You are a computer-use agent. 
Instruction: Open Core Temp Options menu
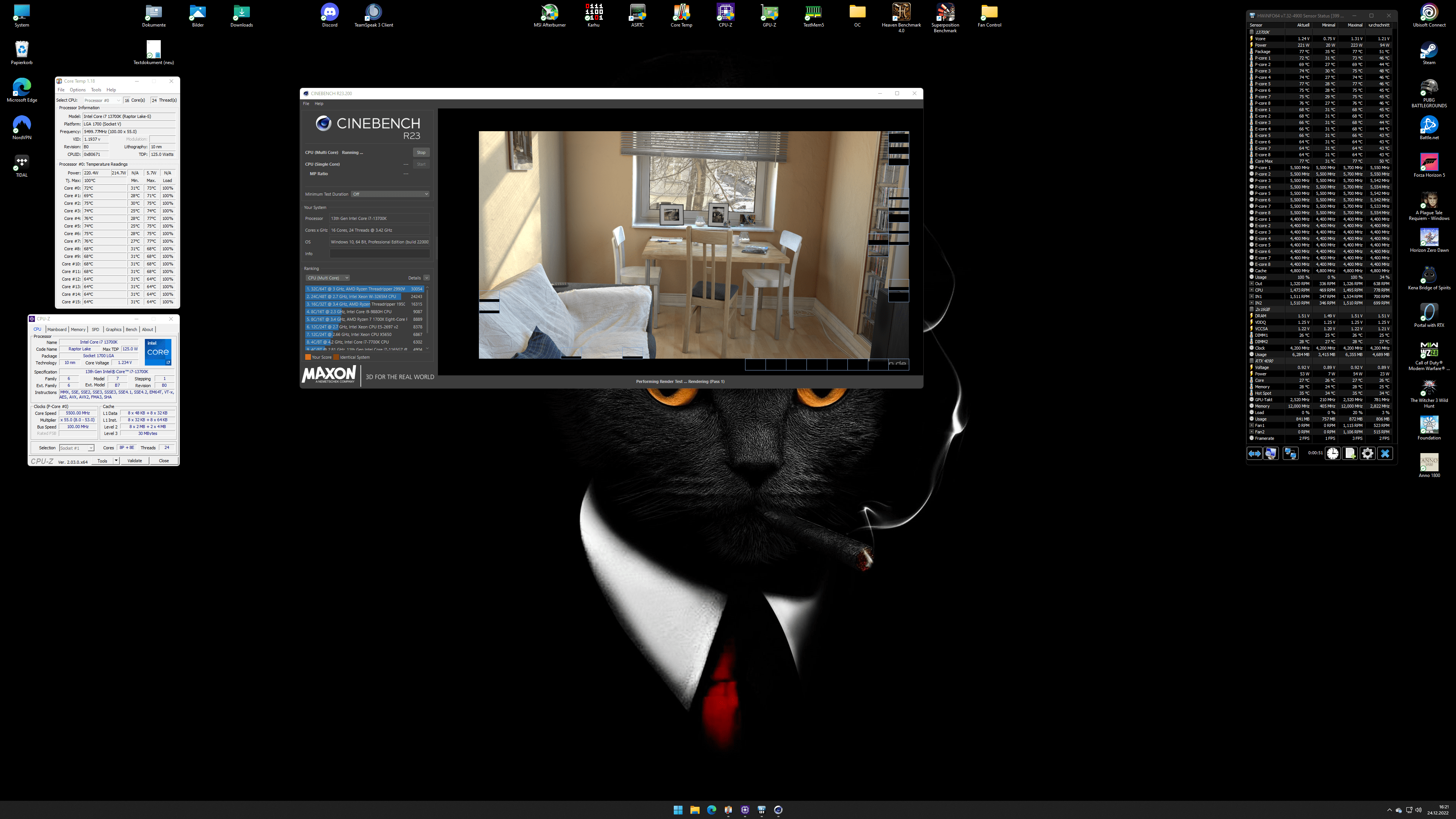pyautogui.click(x=77, y=90)
